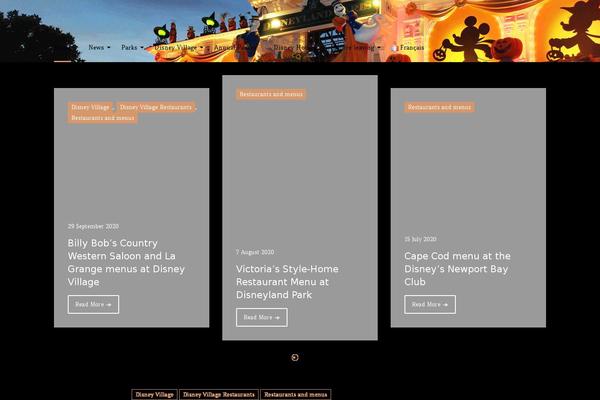Viewport: 600px width, 400px height.
Task: Select the date 29 September 2020
Action: click(93, 227)
